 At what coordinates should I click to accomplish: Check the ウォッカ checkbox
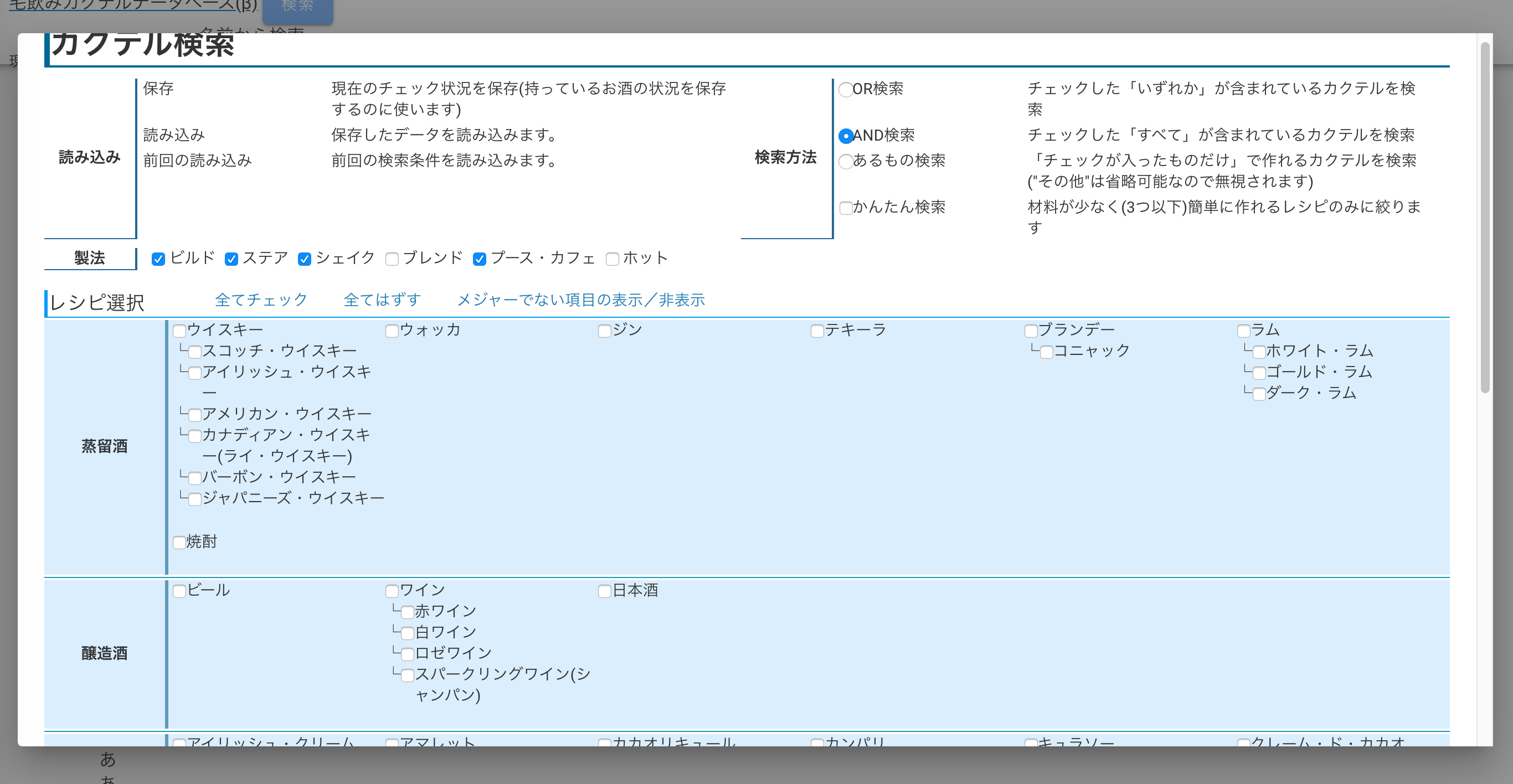coord(392,331)
